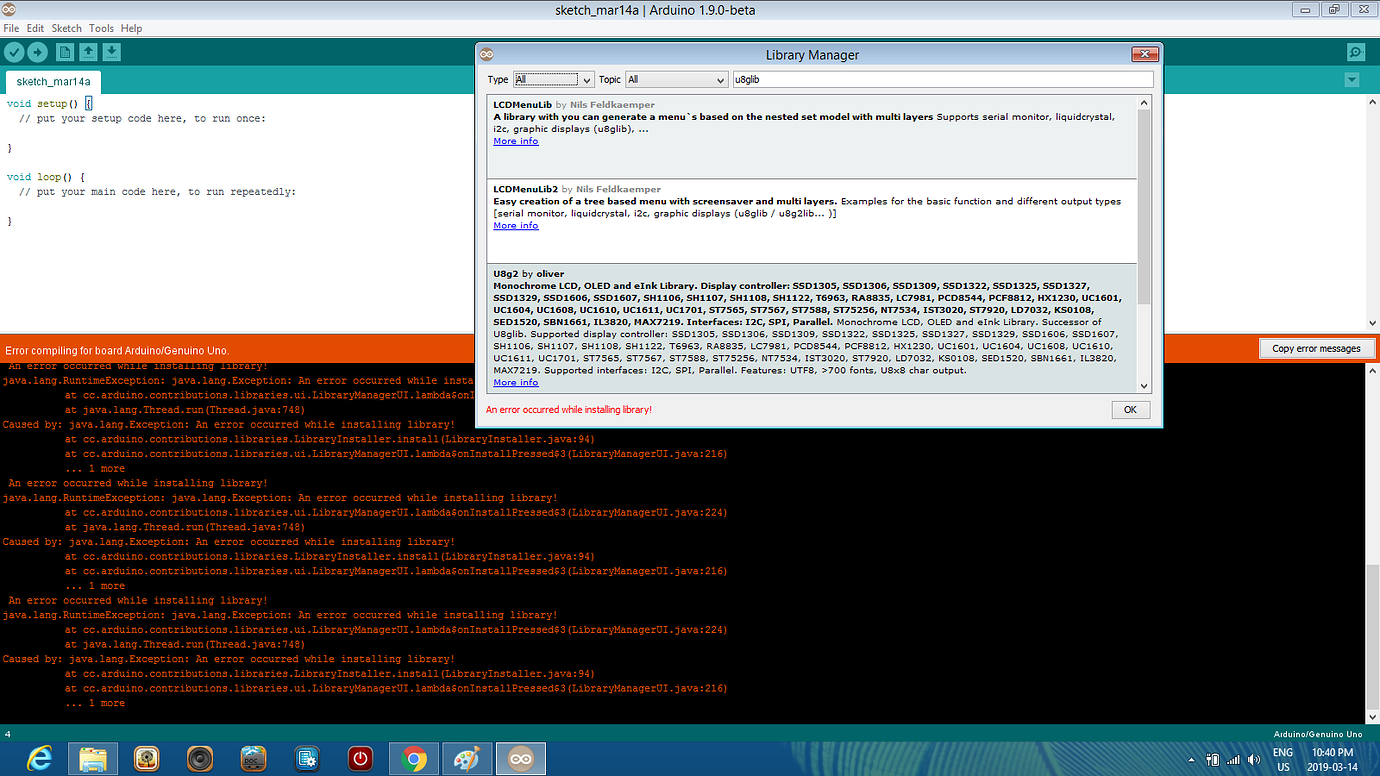
Task: Open the Serial Monitor magnifier icon
Action: coord(1355,51)
